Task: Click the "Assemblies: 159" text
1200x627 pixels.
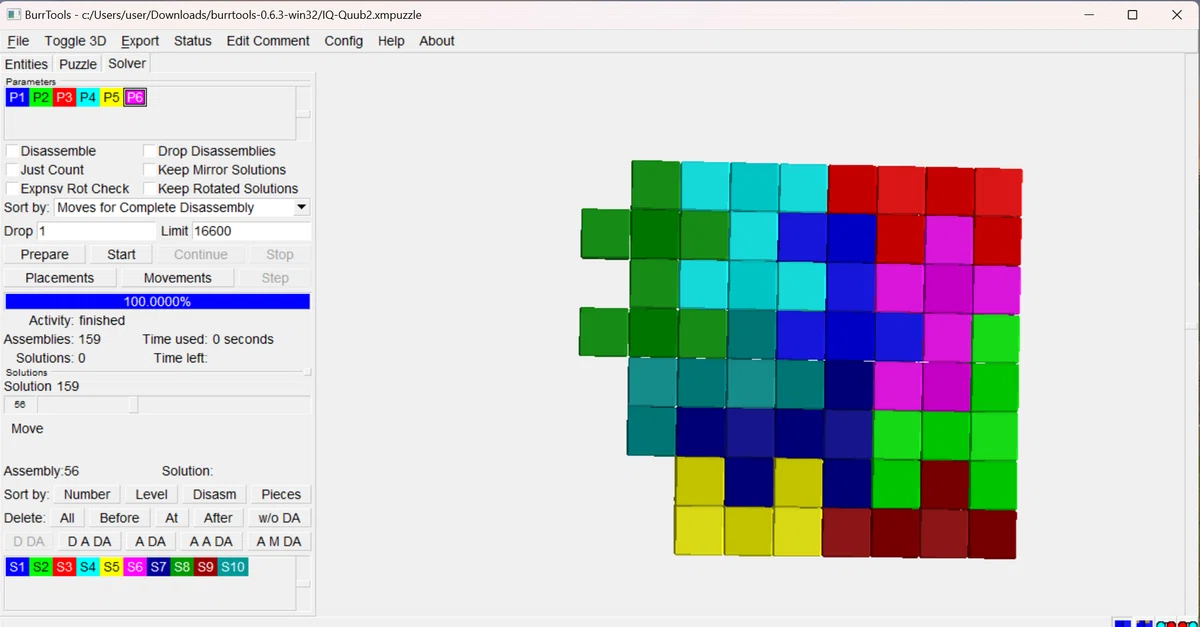Action: tap(52, 339)
